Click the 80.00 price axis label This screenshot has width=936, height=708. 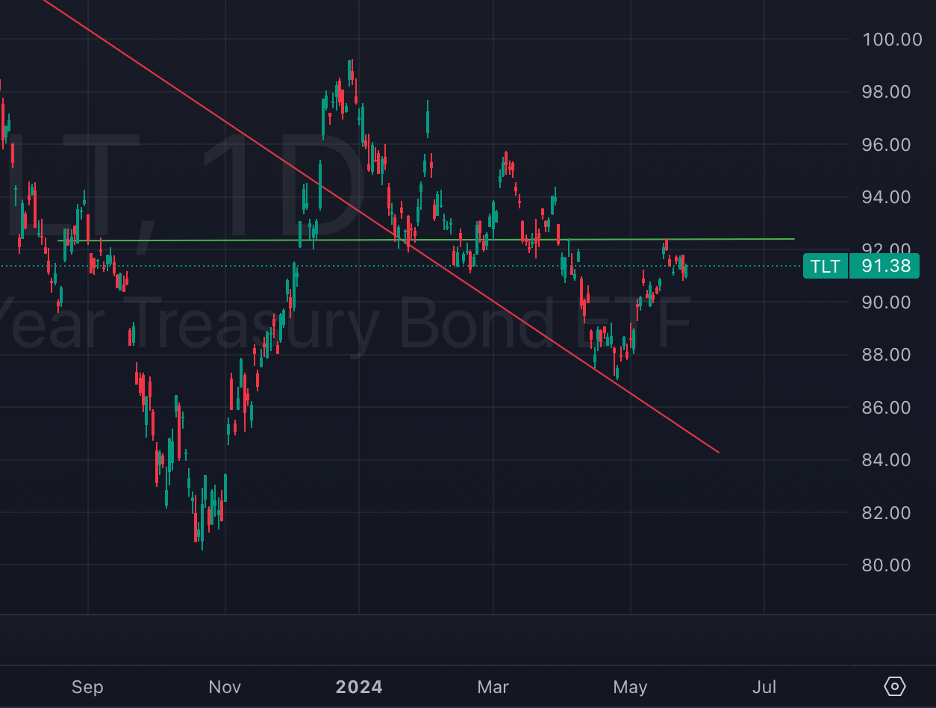pos(886,565)
